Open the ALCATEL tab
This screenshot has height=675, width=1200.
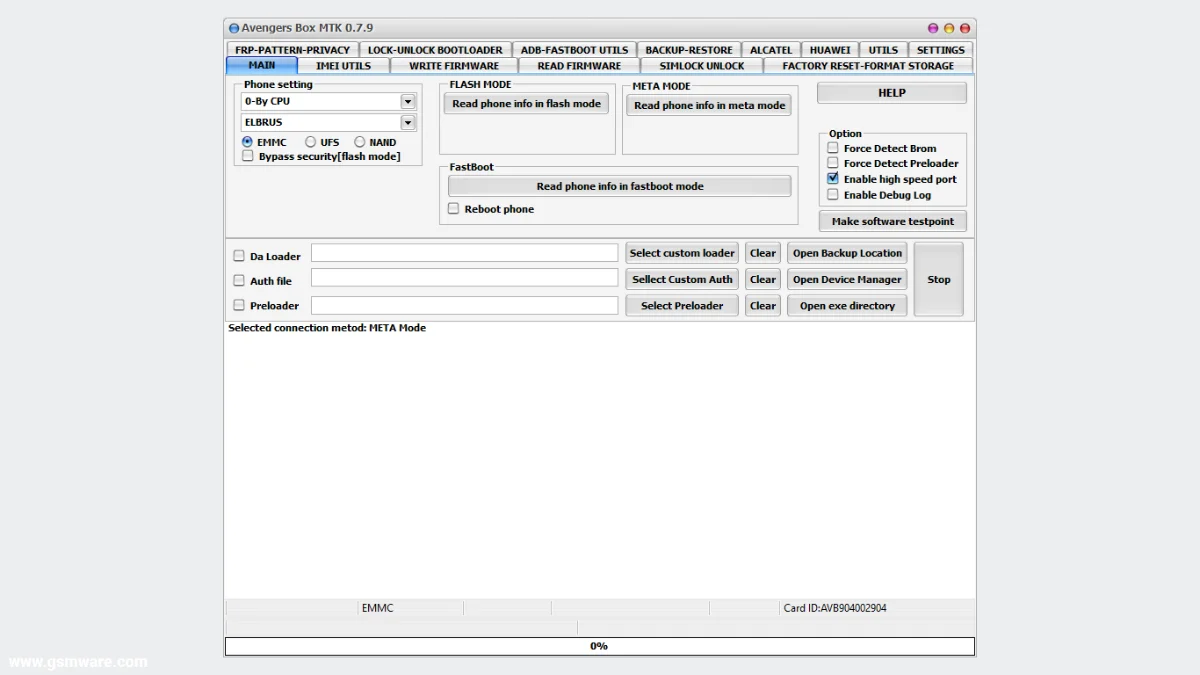pyautogui.click(x=771, y=50)
